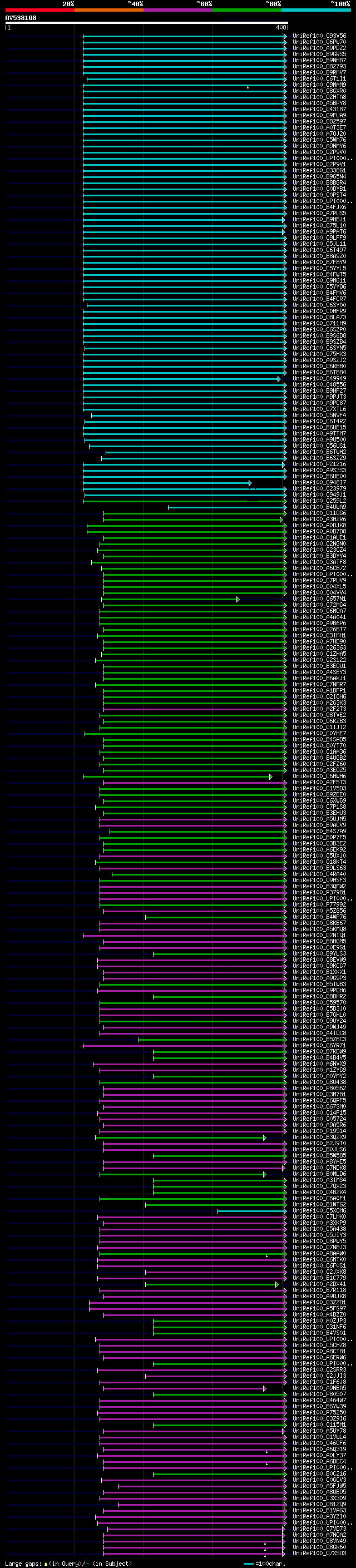356x1568 pixels.
Task: Select UniRef100_A3HZR6 label
Action: (319, 519)
